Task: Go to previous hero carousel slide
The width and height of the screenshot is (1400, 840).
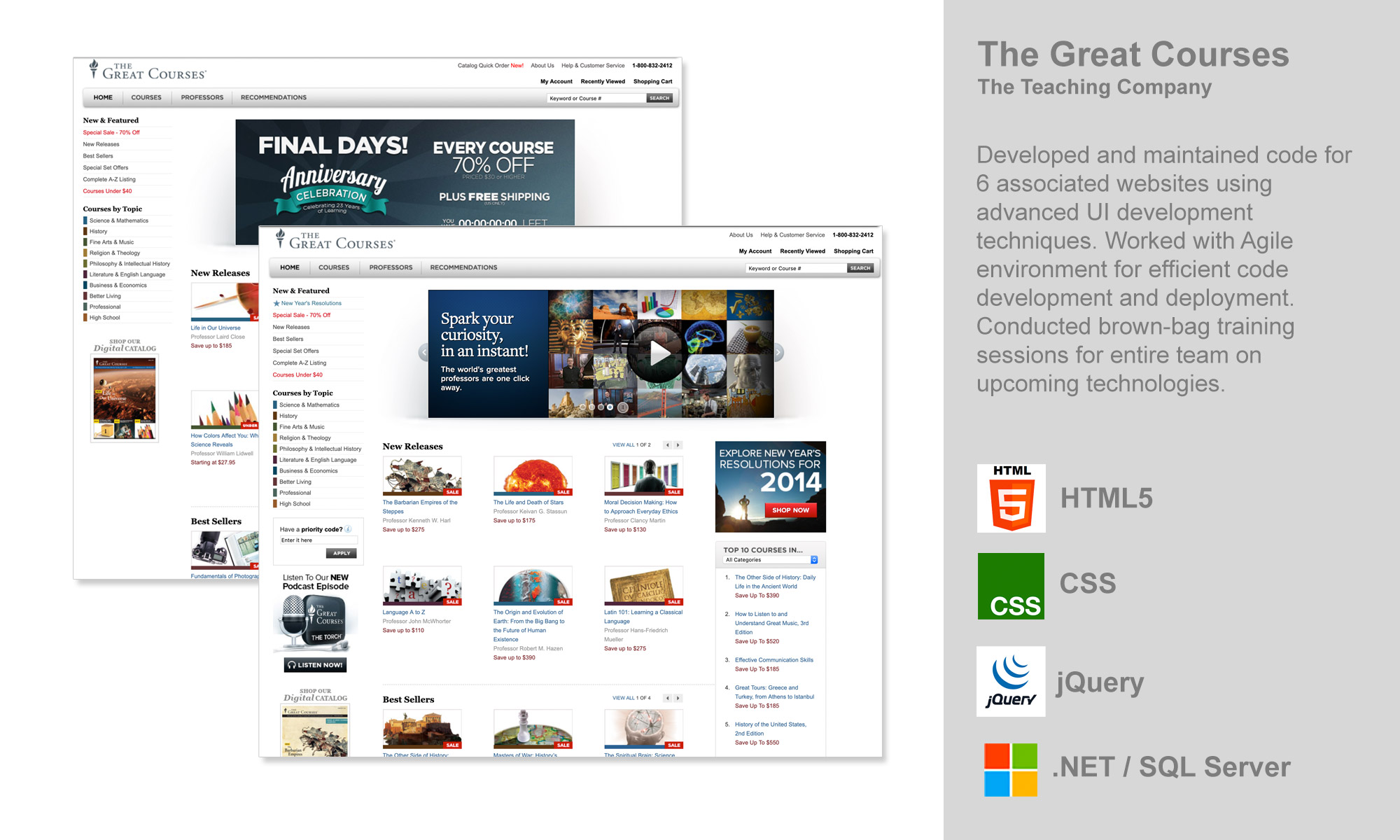Action: coord(423,353)
